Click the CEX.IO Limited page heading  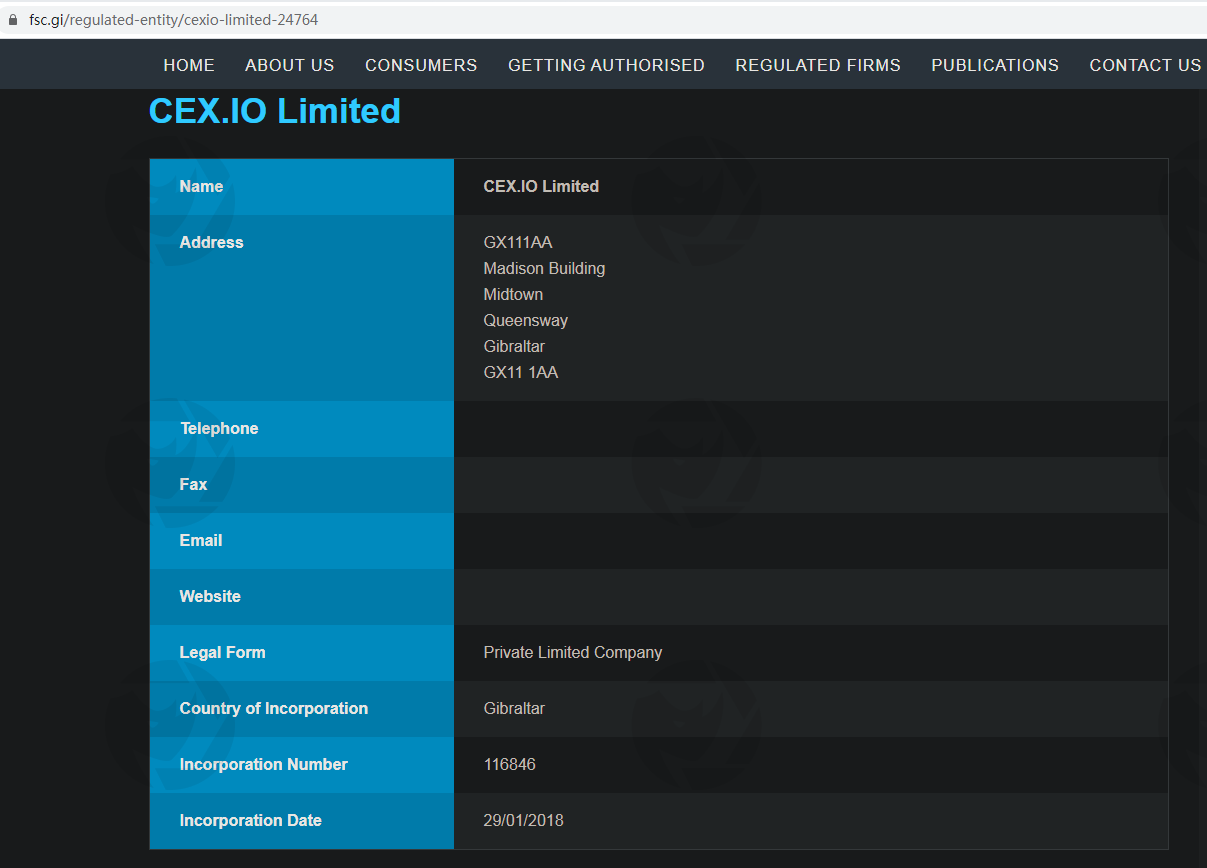click(x=274, y=111)
